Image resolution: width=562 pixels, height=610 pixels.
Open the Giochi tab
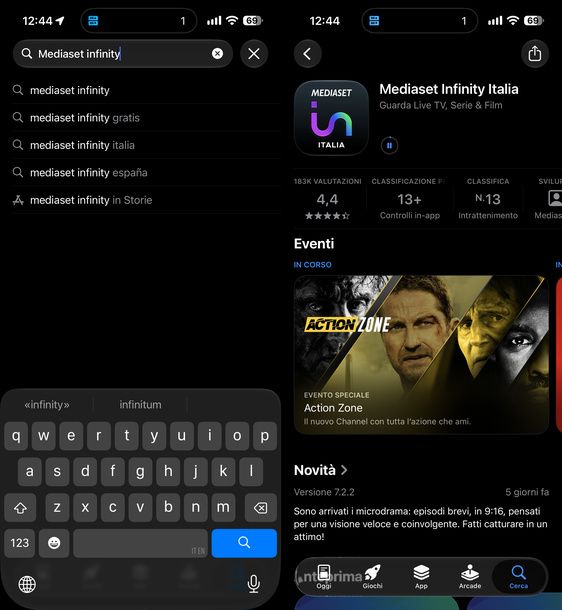point(372,577)
